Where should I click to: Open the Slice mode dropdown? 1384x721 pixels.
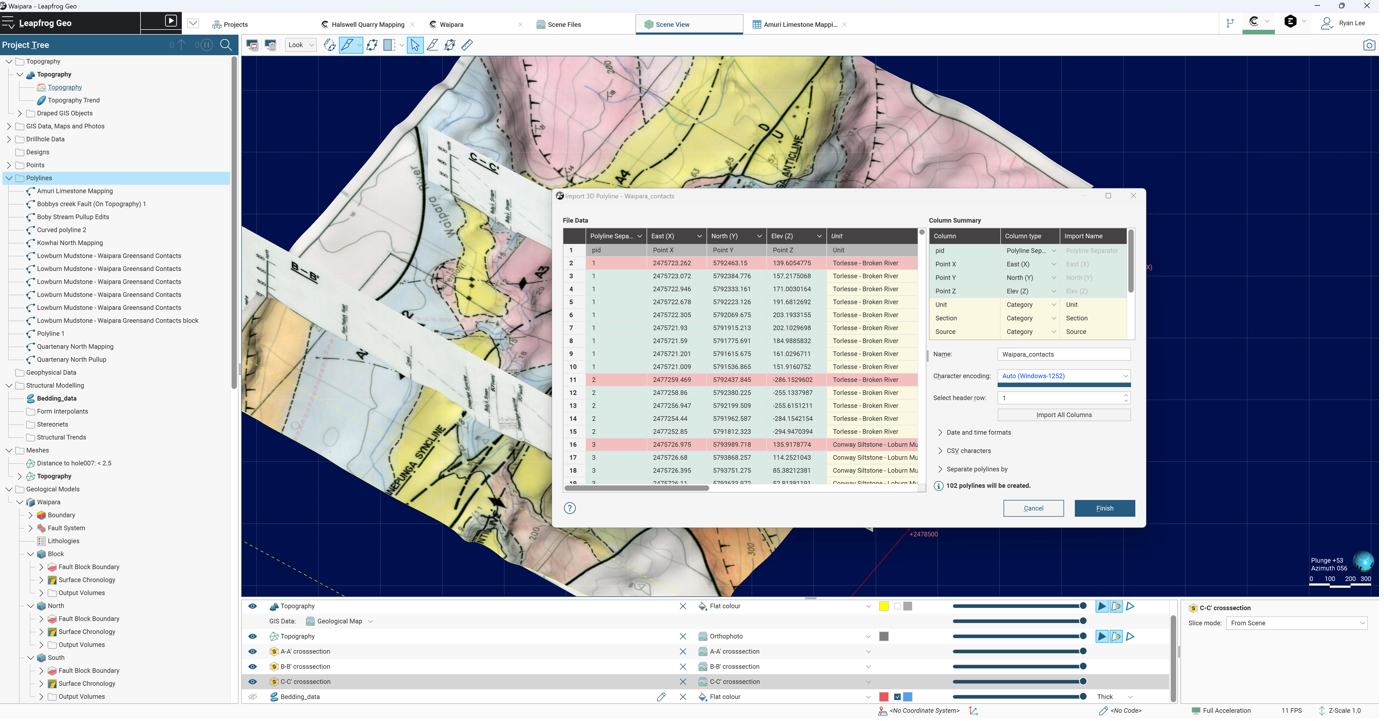[x=1296, y=623]
